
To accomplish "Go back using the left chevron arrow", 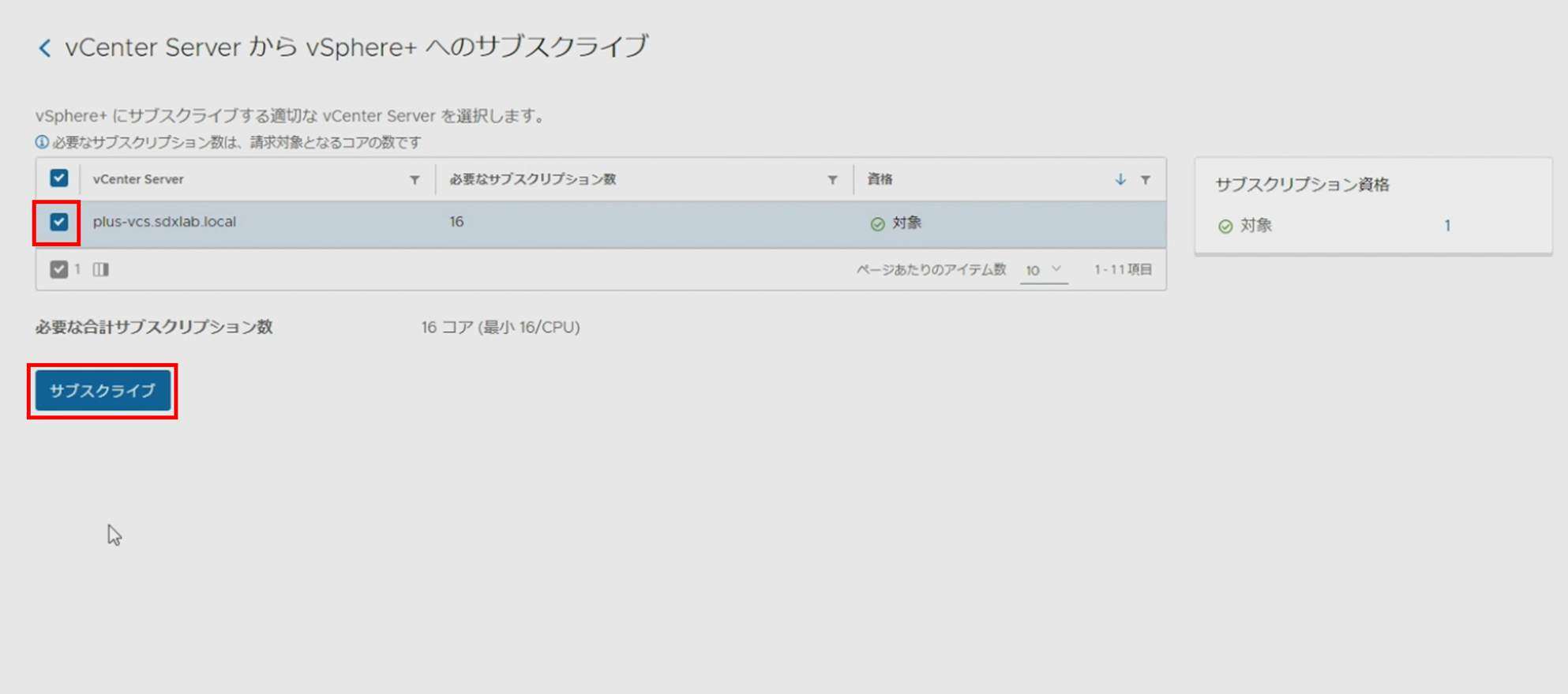I will click(x=45, y=48).
